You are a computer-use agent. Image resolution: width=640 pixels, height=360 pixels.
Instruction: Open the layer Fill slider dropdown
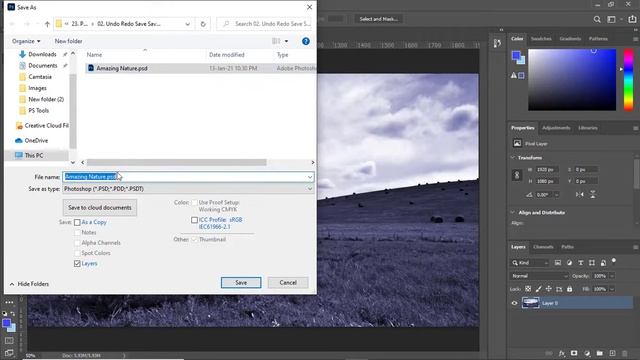(x=612, y=289)
